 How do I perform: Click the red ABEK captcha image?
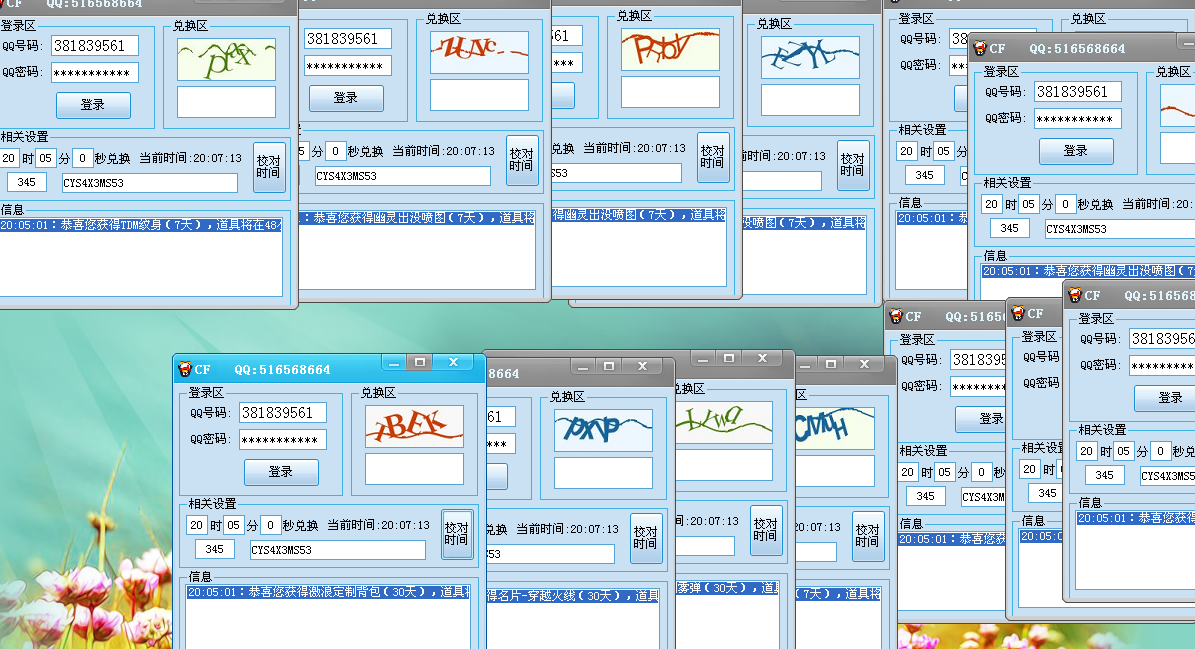(x=415, y=427)
